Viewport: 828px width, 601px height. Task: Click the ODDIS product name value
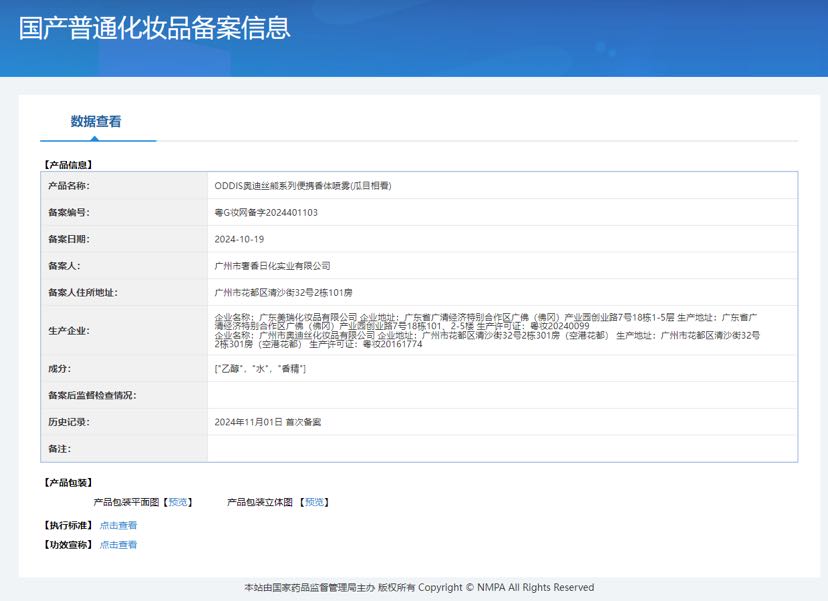tap(302, 186)
